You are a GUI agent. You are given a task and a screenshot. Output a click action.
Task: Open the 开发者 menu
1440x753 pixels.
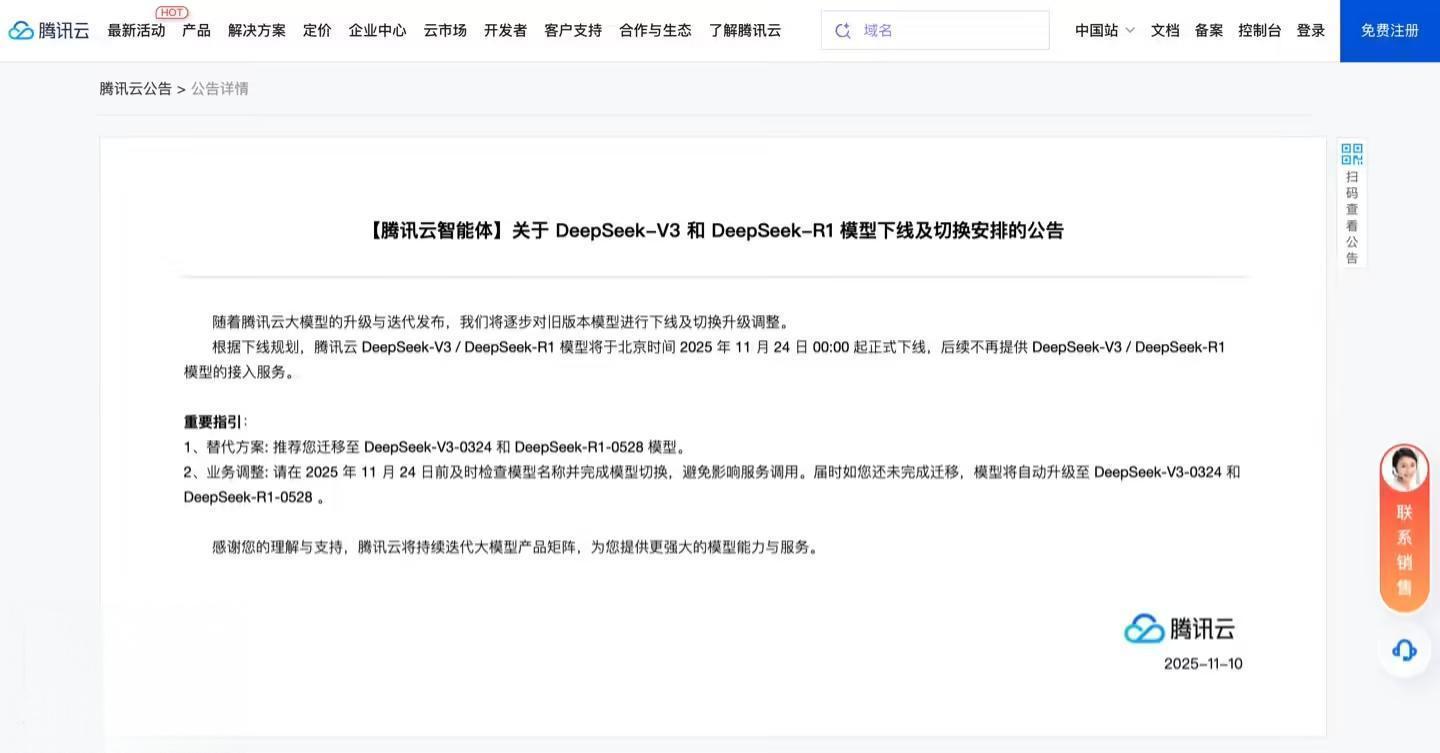(505, 31)
